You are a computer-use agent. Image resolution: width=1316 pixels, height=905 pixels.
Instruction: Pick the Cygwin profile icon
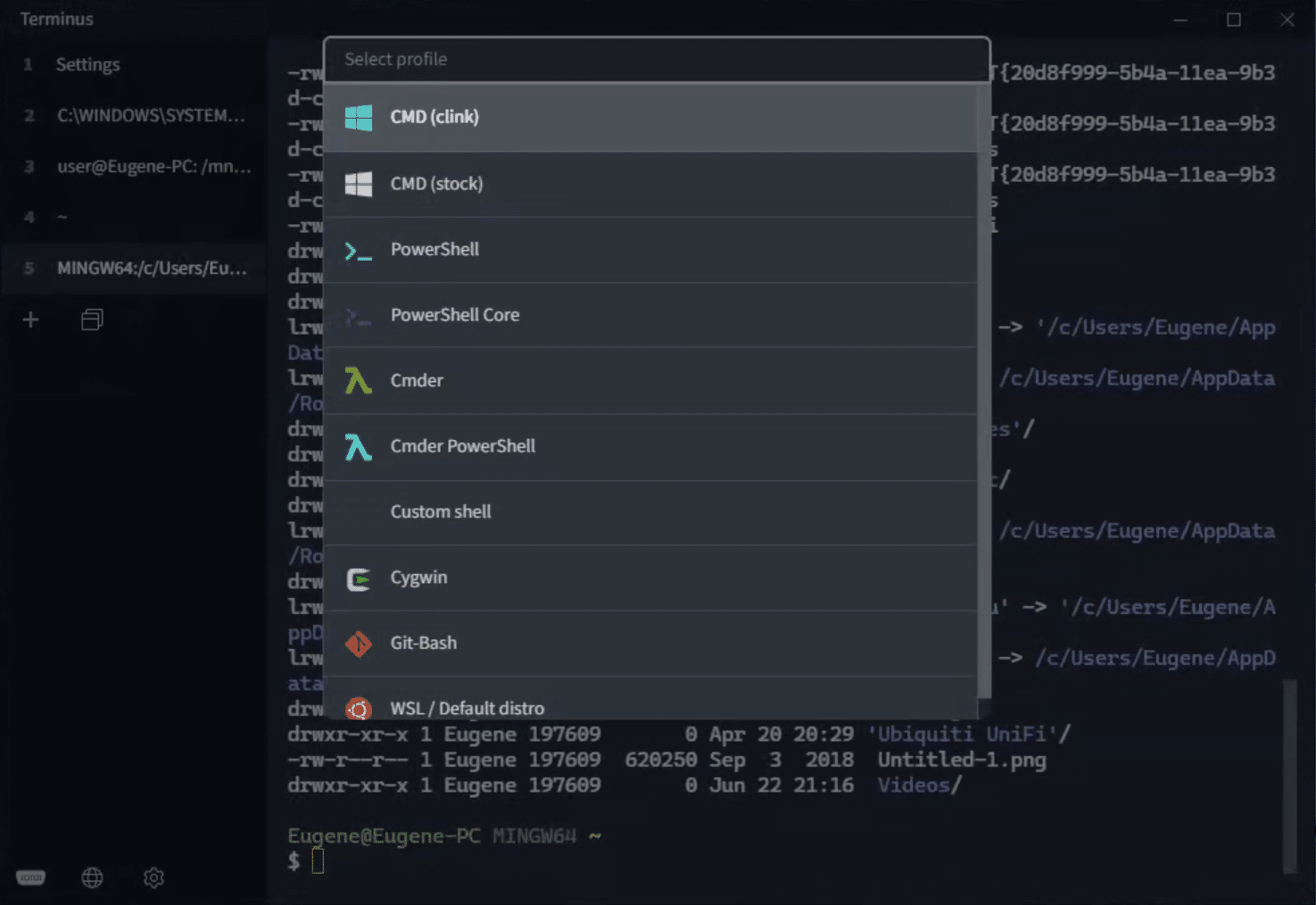point(358,578)
